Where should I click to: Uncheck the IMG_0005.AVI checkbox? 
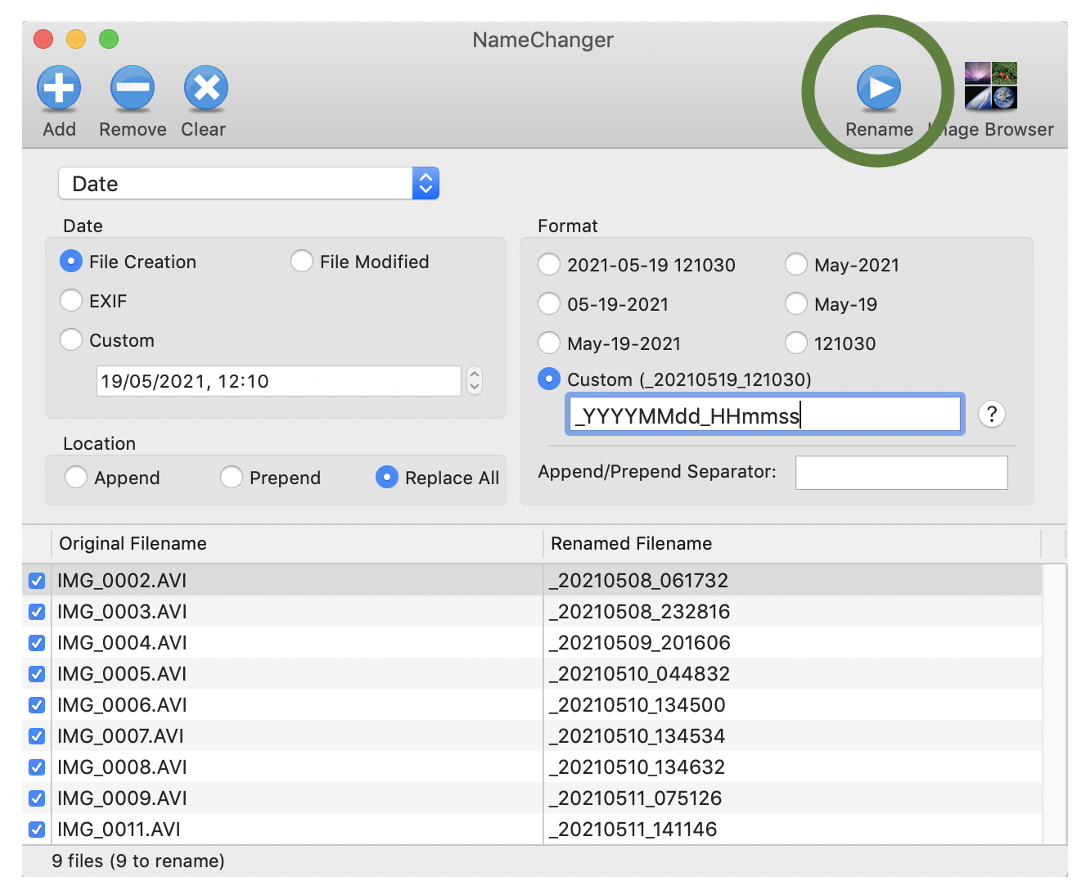37,674
